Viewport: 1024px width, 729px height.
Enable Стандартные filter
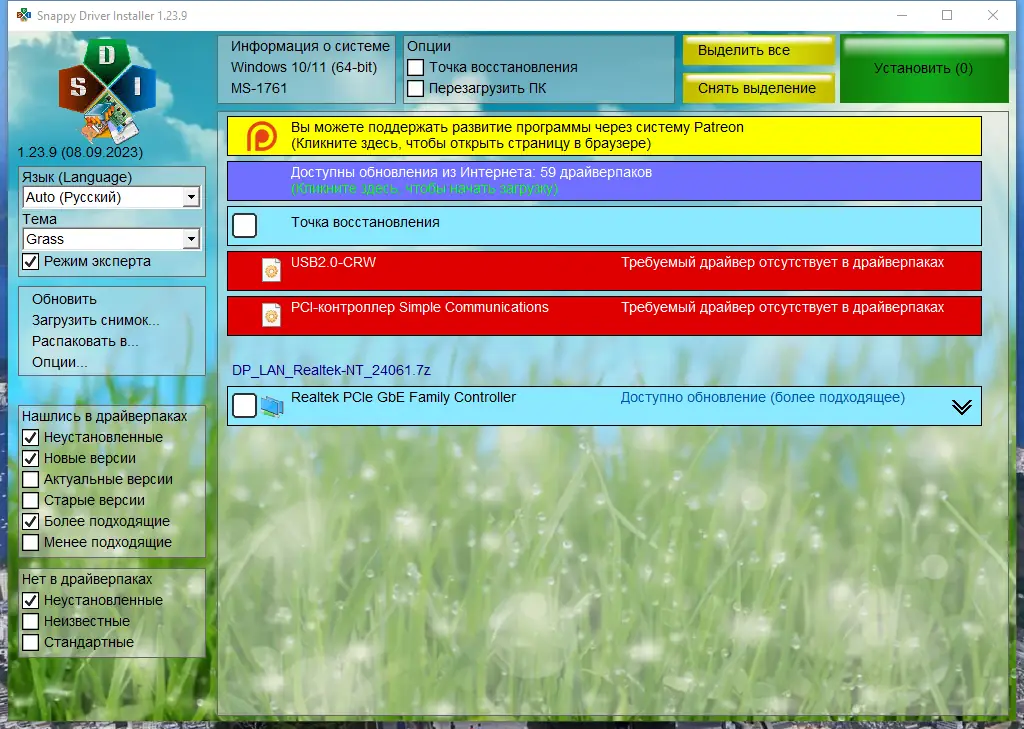tap(31, 641)
